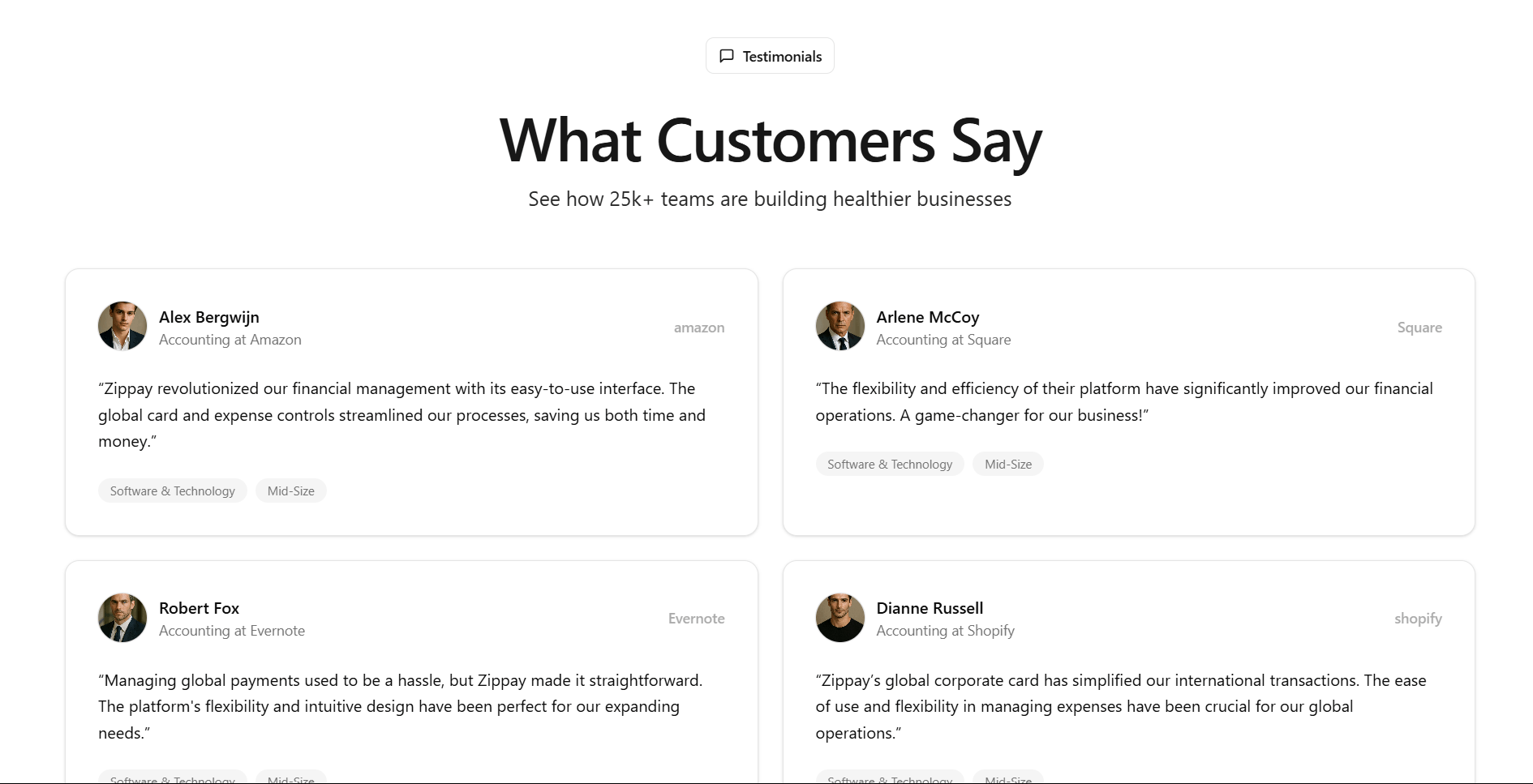Open Arlene McCoy's profile avatar
The width and height of the screenshot is (1533, 784).
839,326
